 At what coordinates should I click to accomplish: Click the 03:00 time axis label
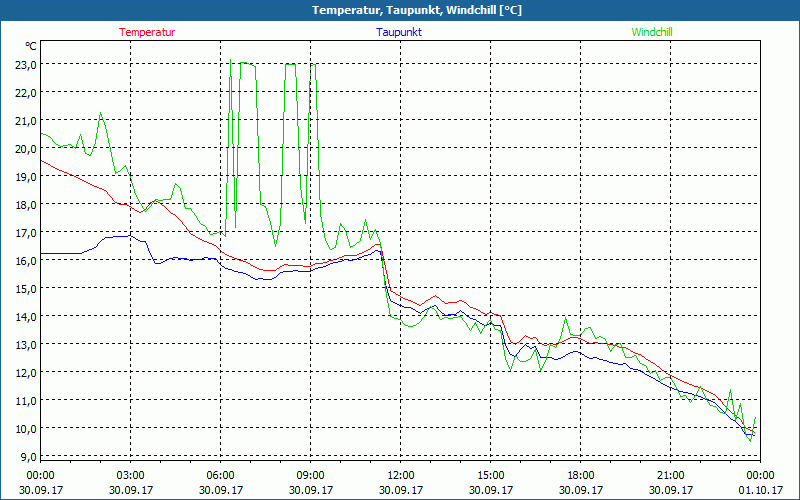click(x=130, y=475)
